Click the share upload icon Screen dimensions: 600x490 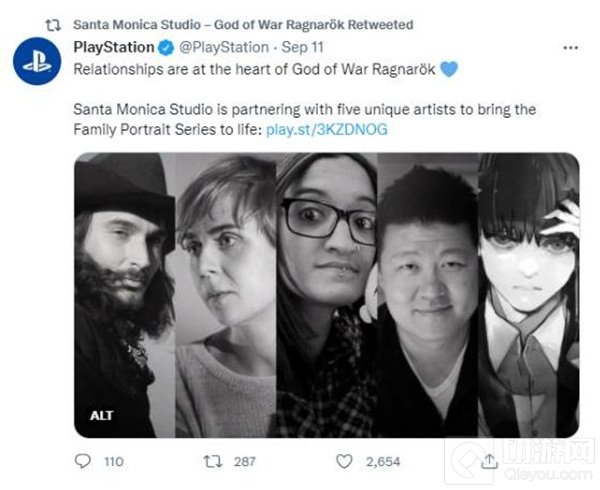(x=490, y=462)
